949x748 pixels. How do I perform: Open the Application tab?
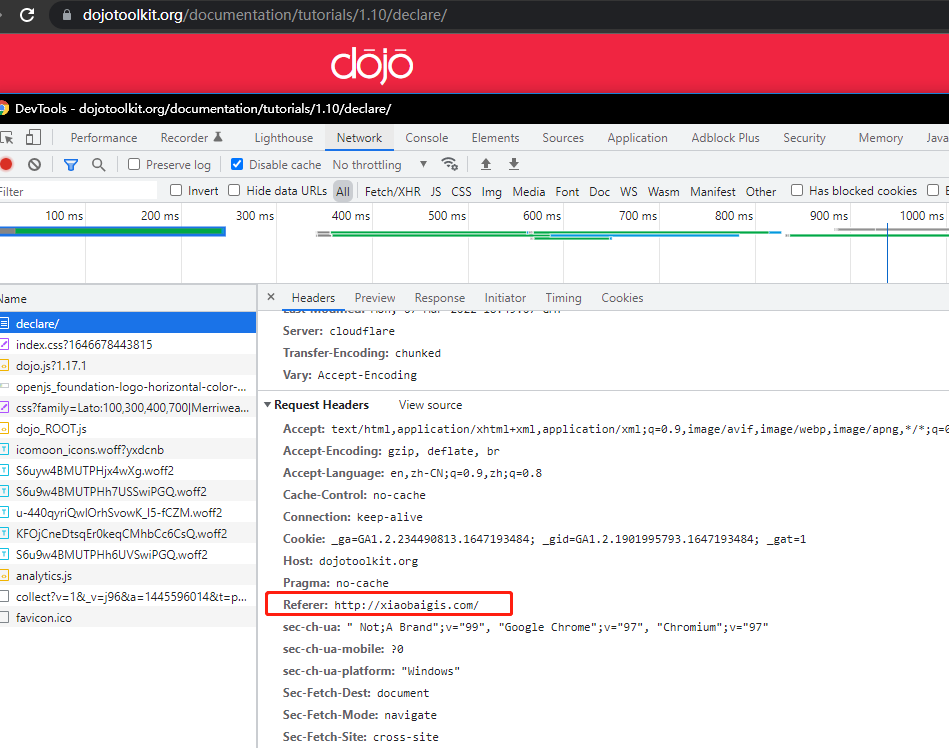point(637,138)
